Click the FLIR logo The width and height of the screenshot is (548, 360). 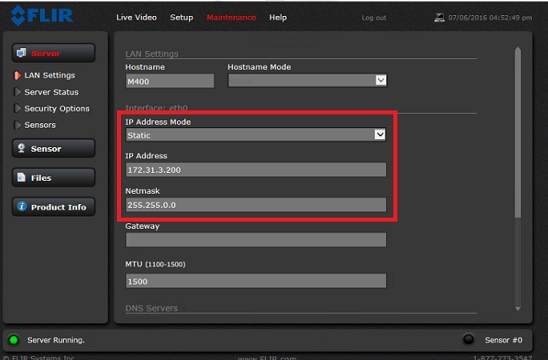pos(42,15)
